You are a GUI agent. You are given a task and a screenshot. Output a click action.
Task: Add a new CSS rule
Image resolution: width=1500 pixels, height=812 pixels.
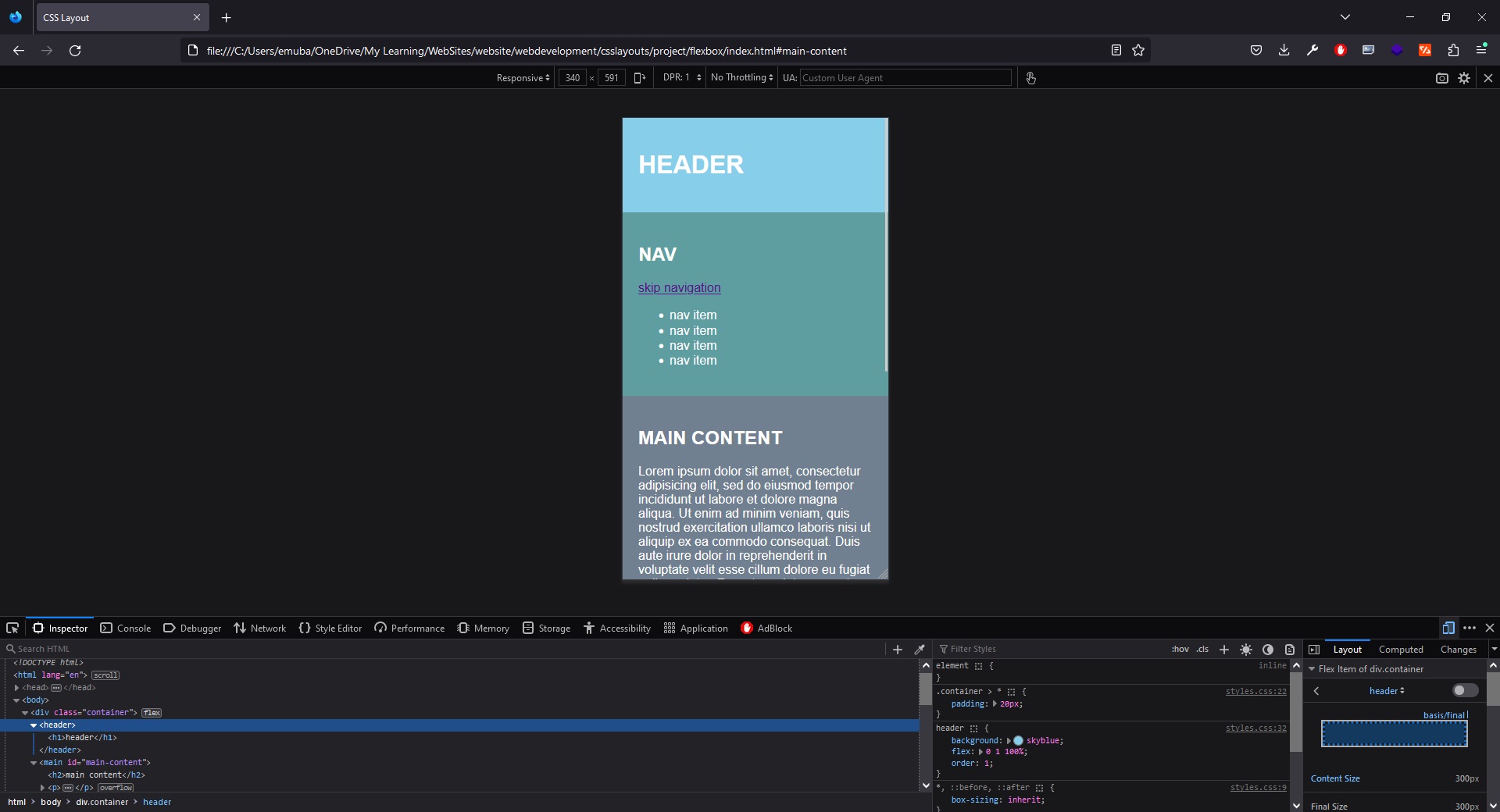pos(1224,649)
